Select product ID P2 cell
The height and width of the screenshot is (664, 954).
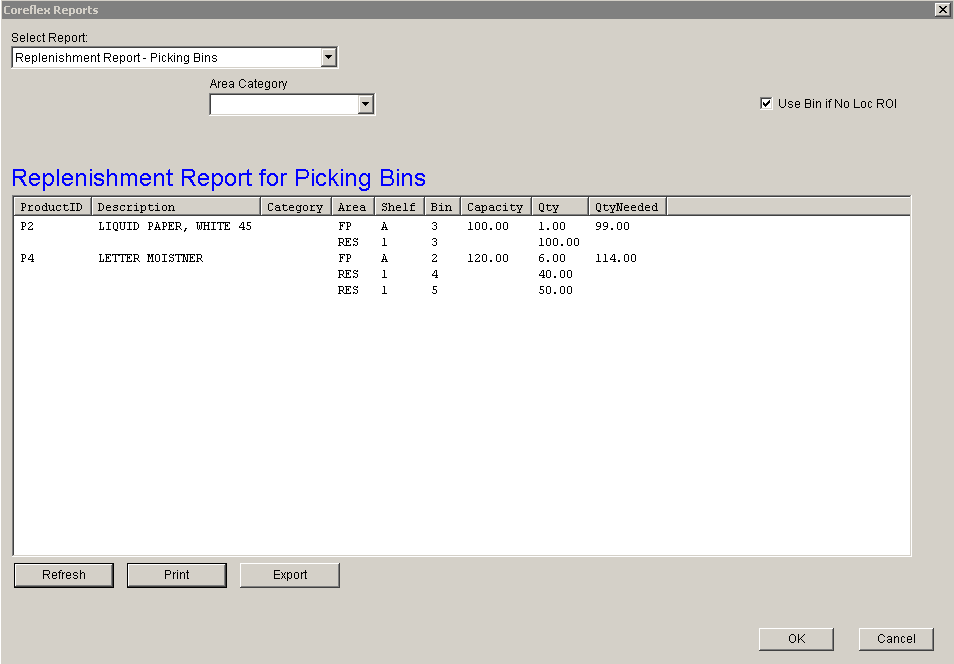[27, 226]
